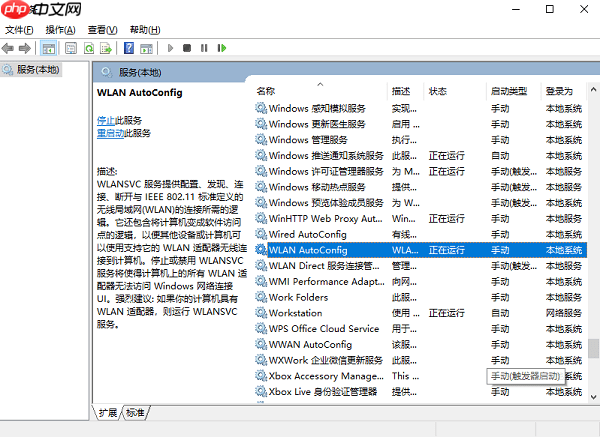
Task: Toggle the show/hide console tree icon
Action: [49, 48]
